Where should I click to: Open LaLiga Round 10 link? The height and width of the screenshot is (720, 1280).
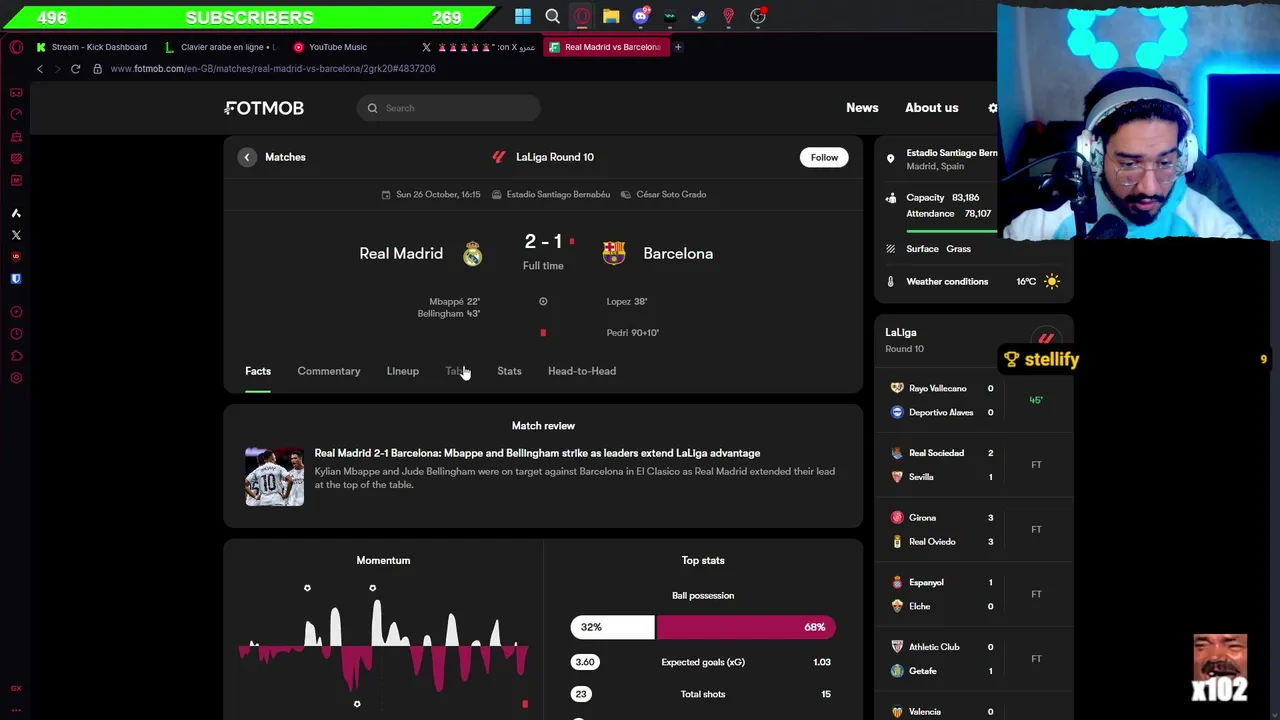[x=555, y=157]
